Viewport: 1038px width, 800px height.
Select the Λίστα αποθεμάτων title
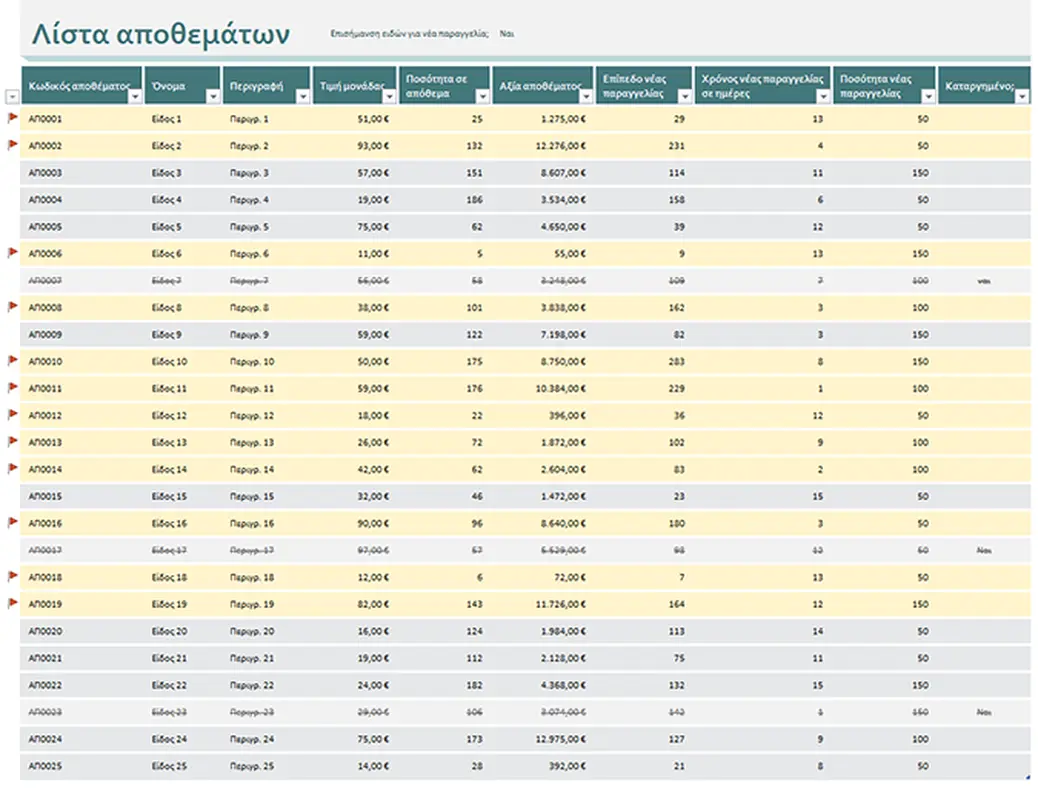[161, 35]
